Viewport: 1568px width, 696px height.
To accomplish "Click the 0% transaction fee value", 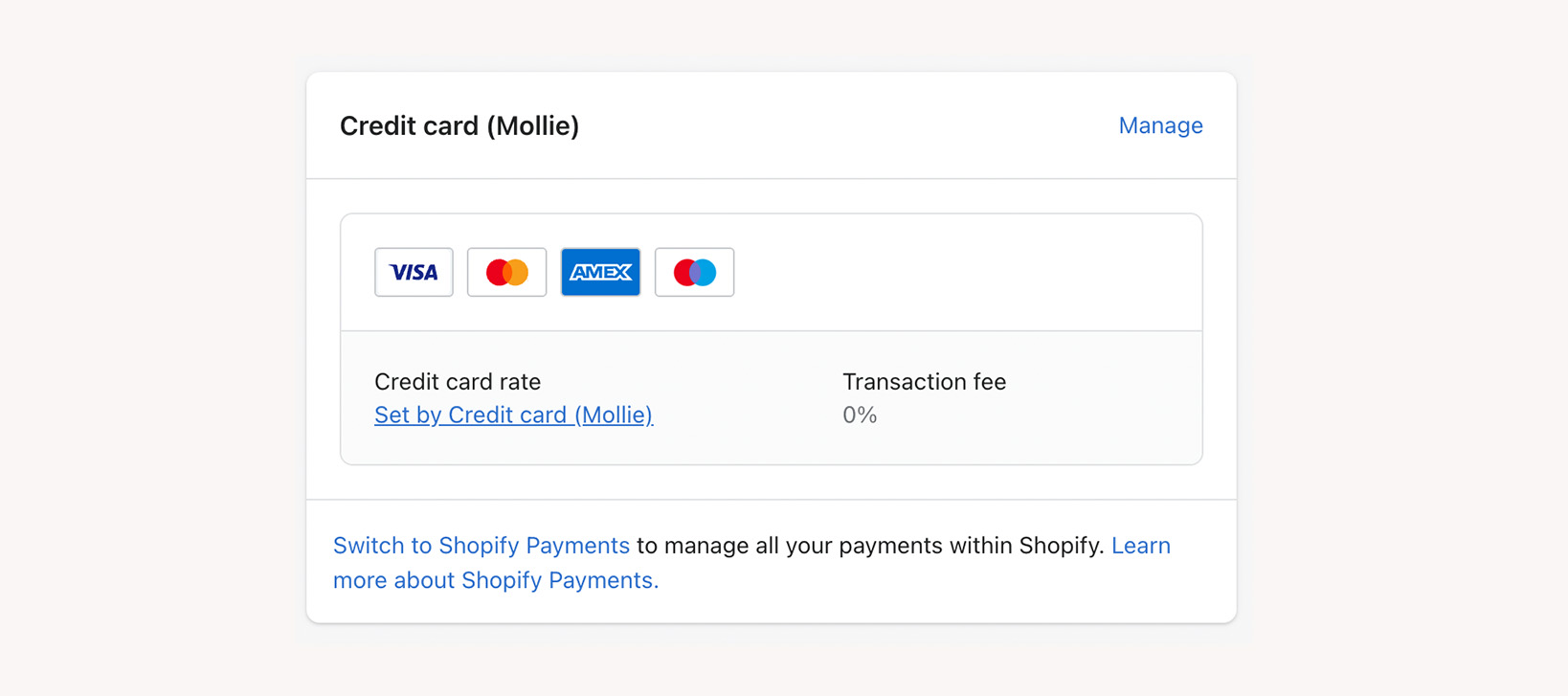I will 860,415.
